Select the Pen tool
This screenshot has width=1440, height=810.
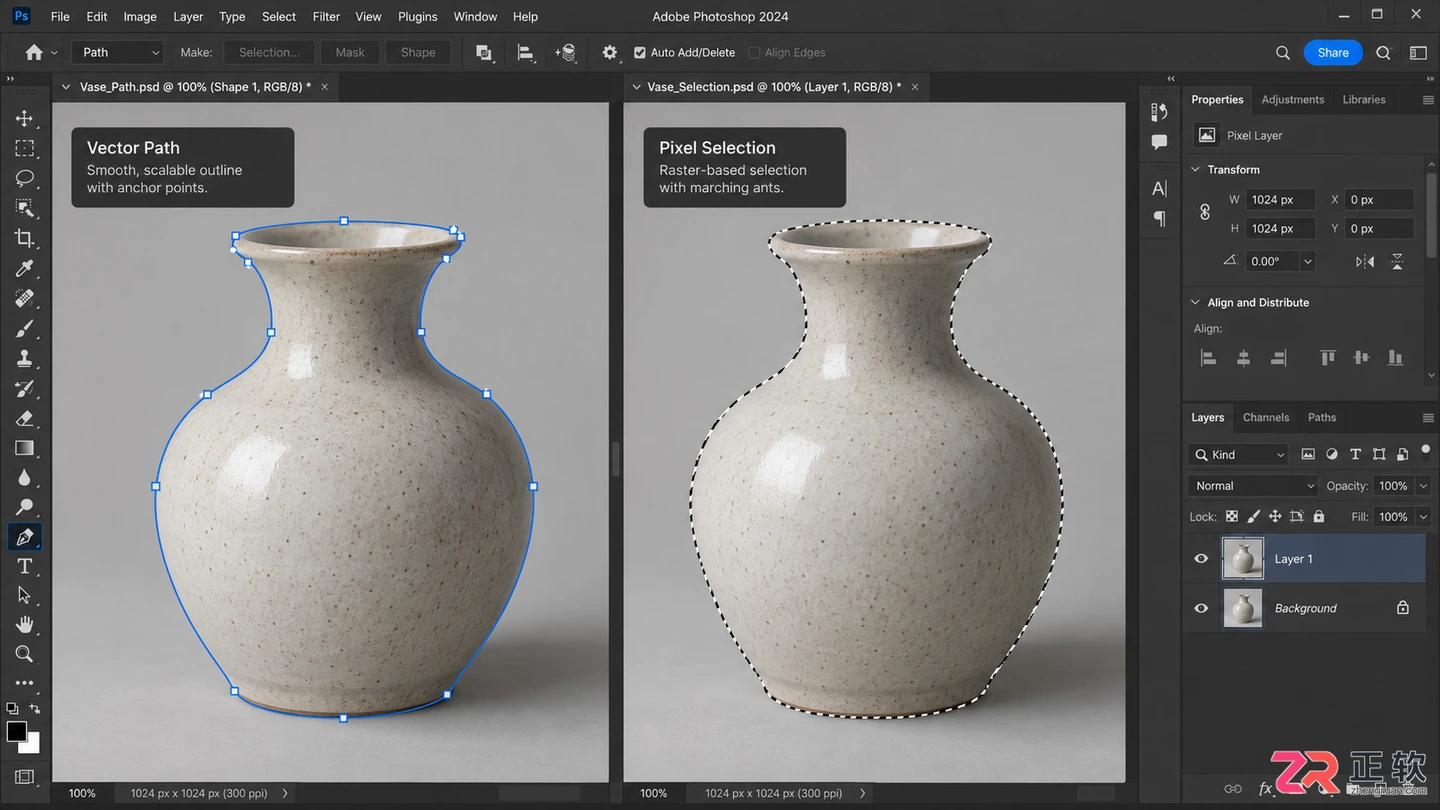[x=24, y=537]
